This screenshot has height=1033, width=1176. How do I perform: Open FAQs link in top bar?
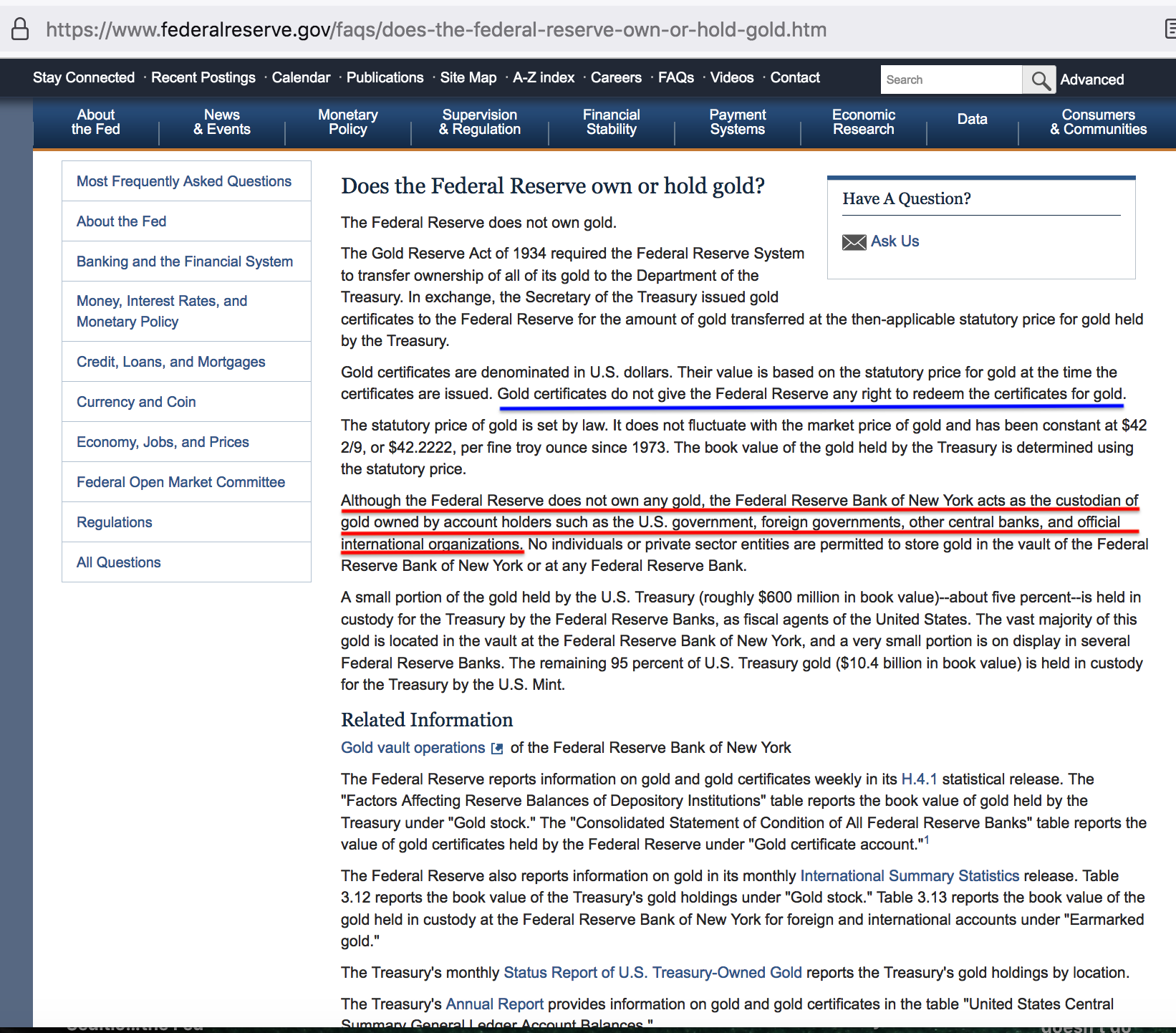coord(676,77)
